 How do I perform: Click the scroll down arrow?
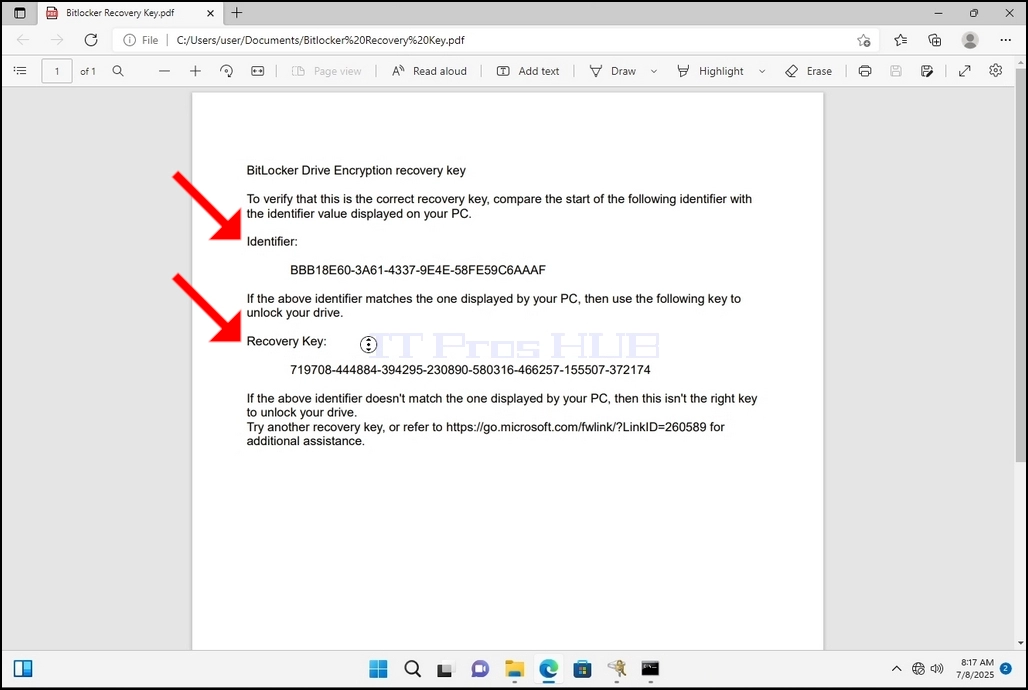[x=1021, y=643]
